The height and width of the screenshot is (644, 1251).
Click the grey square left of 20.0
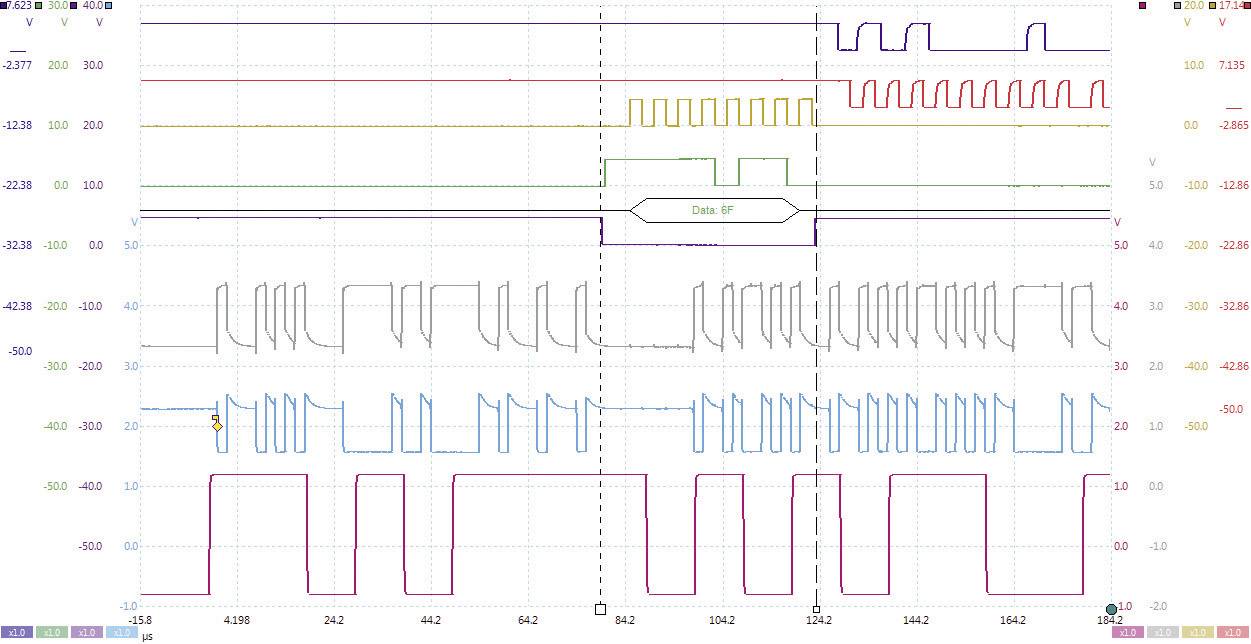point(1177,6)
